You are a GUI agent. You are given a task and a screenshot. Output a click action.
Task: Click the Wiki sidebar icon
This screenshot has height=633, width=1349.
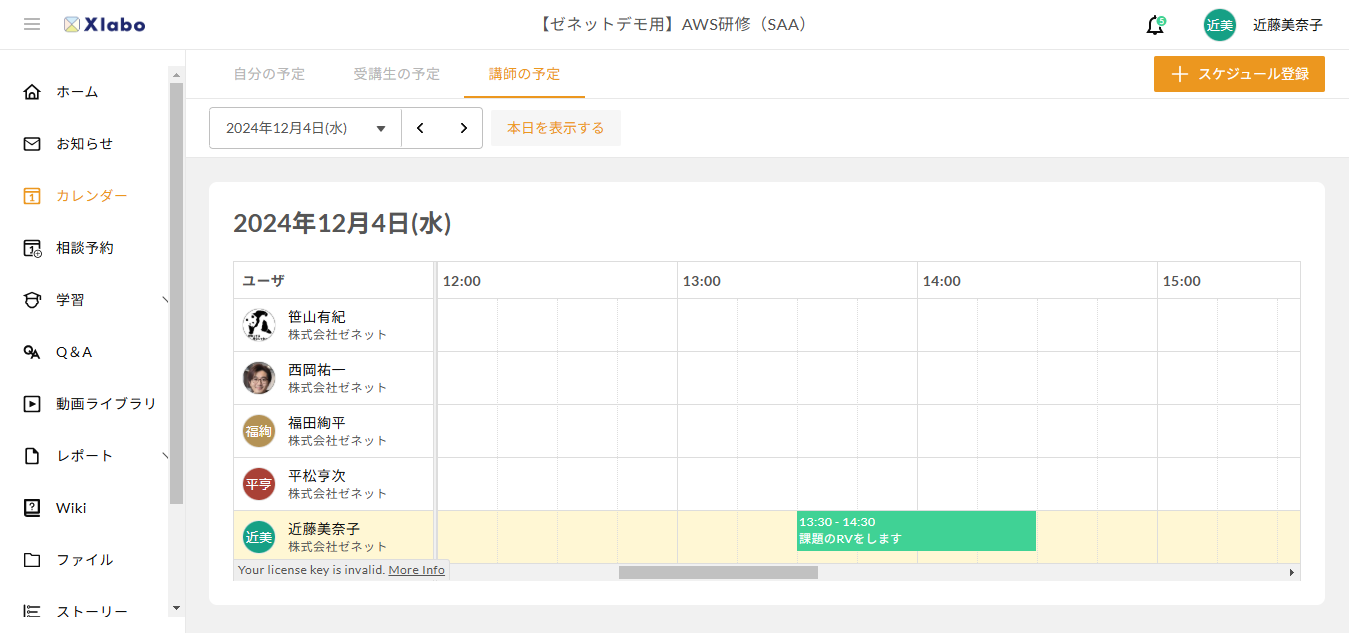[32, 508]
